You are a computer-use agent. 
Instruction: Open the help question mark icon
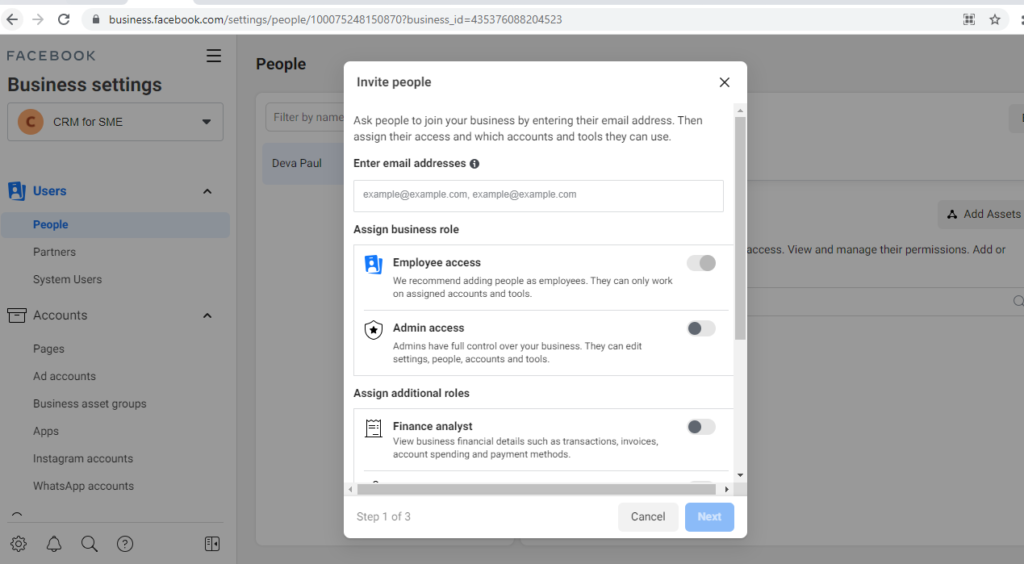tap(125, 544)
